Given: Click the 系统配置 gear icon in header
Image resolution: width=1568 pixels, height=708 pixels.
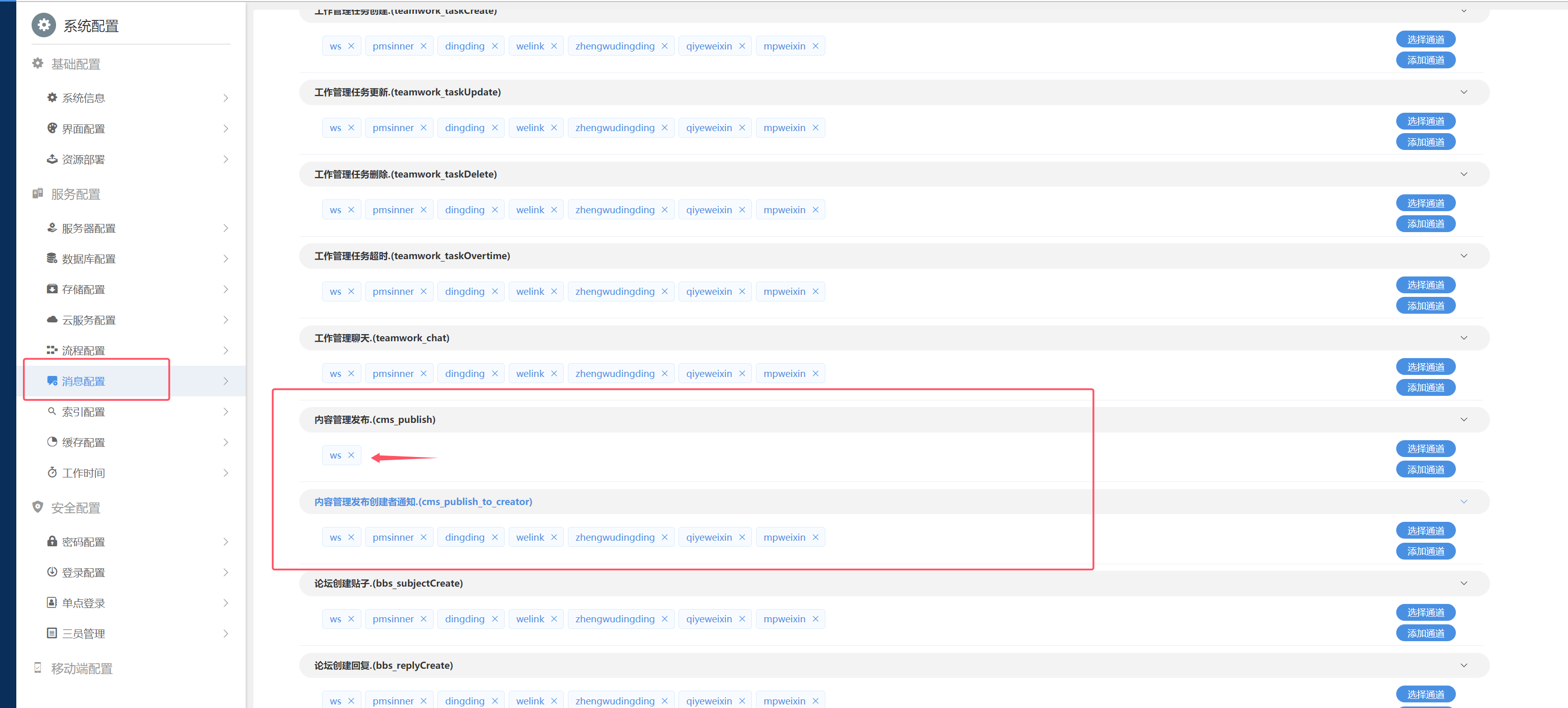Looking at the screenshot, I should [43, 25].
